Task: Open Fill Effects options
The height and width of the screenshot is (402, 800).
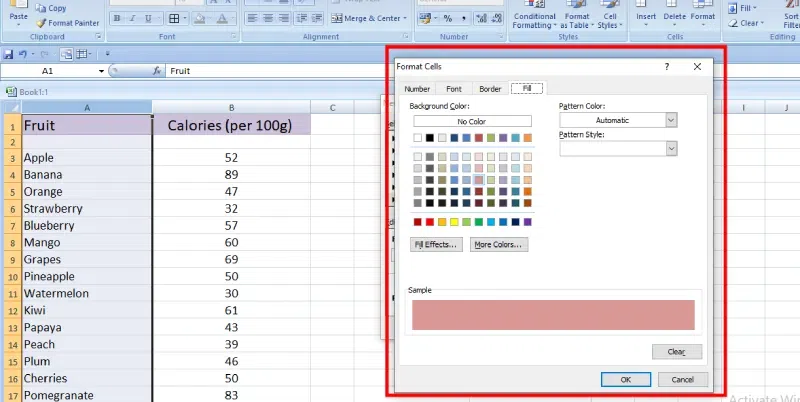Action: point(436,244)
